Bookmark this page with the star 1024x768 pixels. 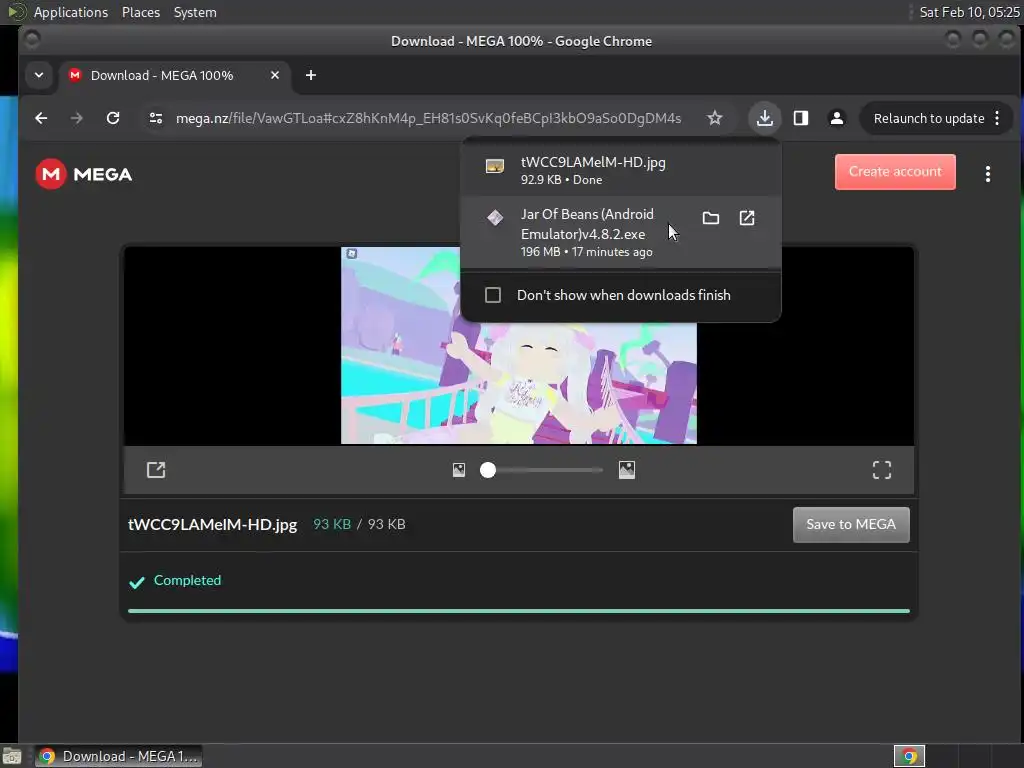tap(714, 118)
